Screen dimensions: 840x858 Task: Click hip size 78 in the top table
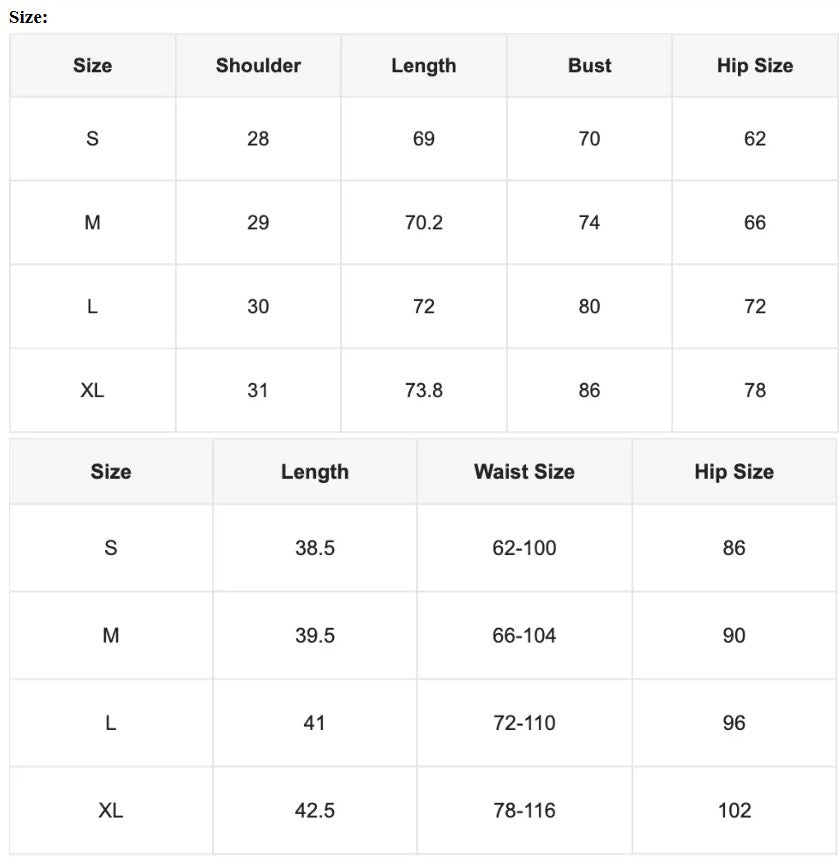754,390
